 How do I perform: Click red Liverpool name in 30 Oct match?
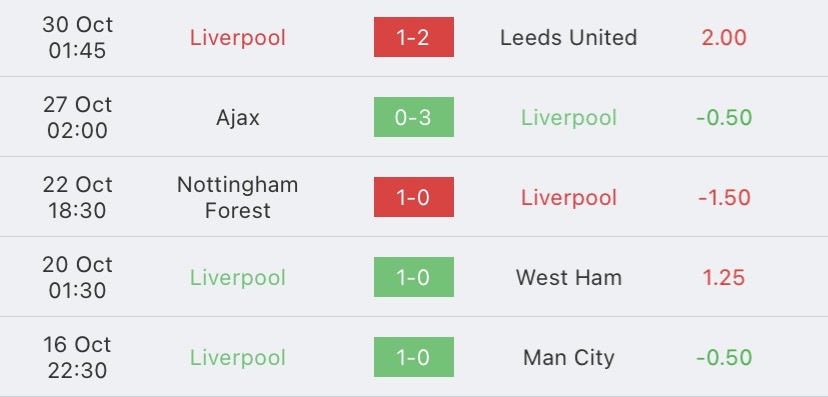[x=238, y=37]
